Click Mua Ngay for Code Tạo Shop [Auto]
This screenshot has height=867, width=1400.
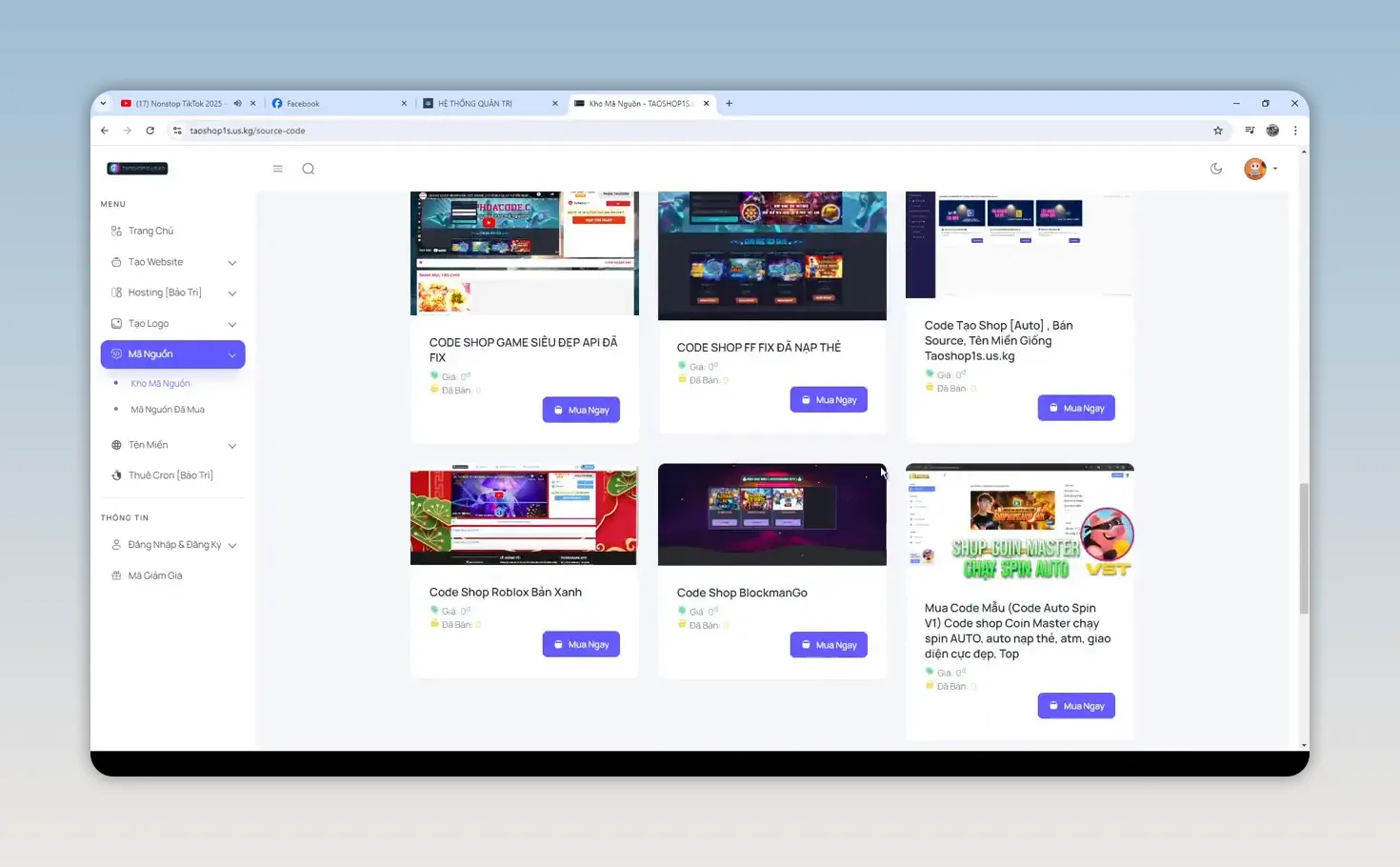(x=1076, y=408)
